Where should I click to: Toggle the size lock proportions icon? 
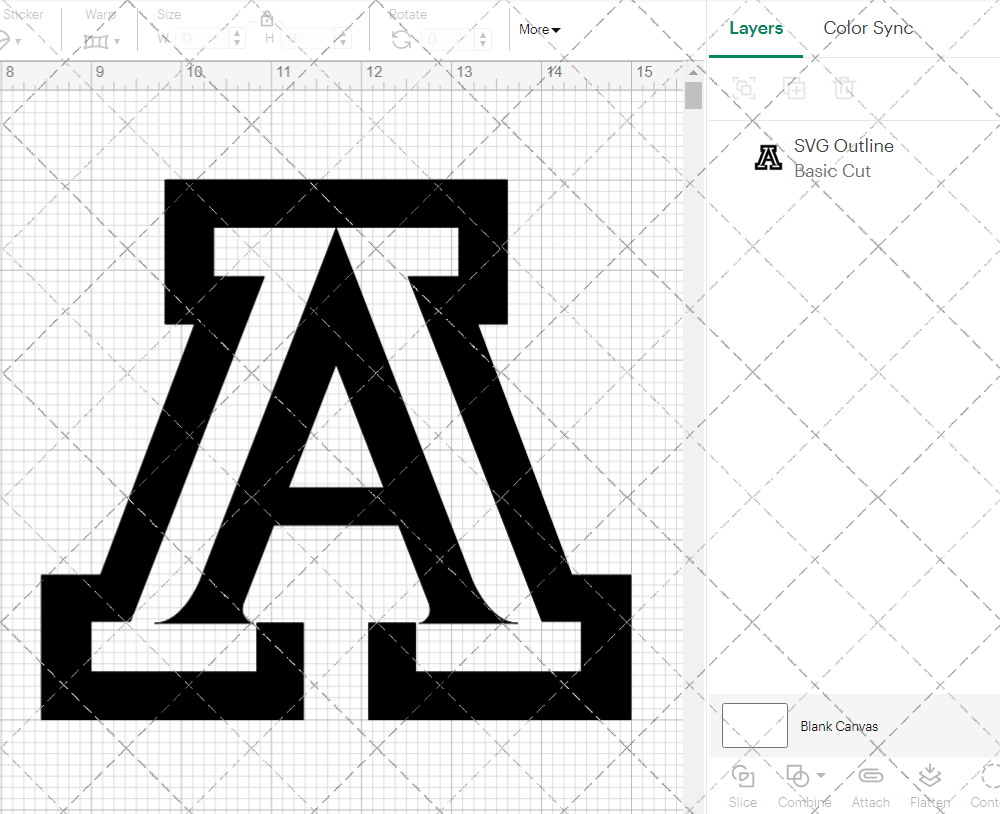point(267,18)
